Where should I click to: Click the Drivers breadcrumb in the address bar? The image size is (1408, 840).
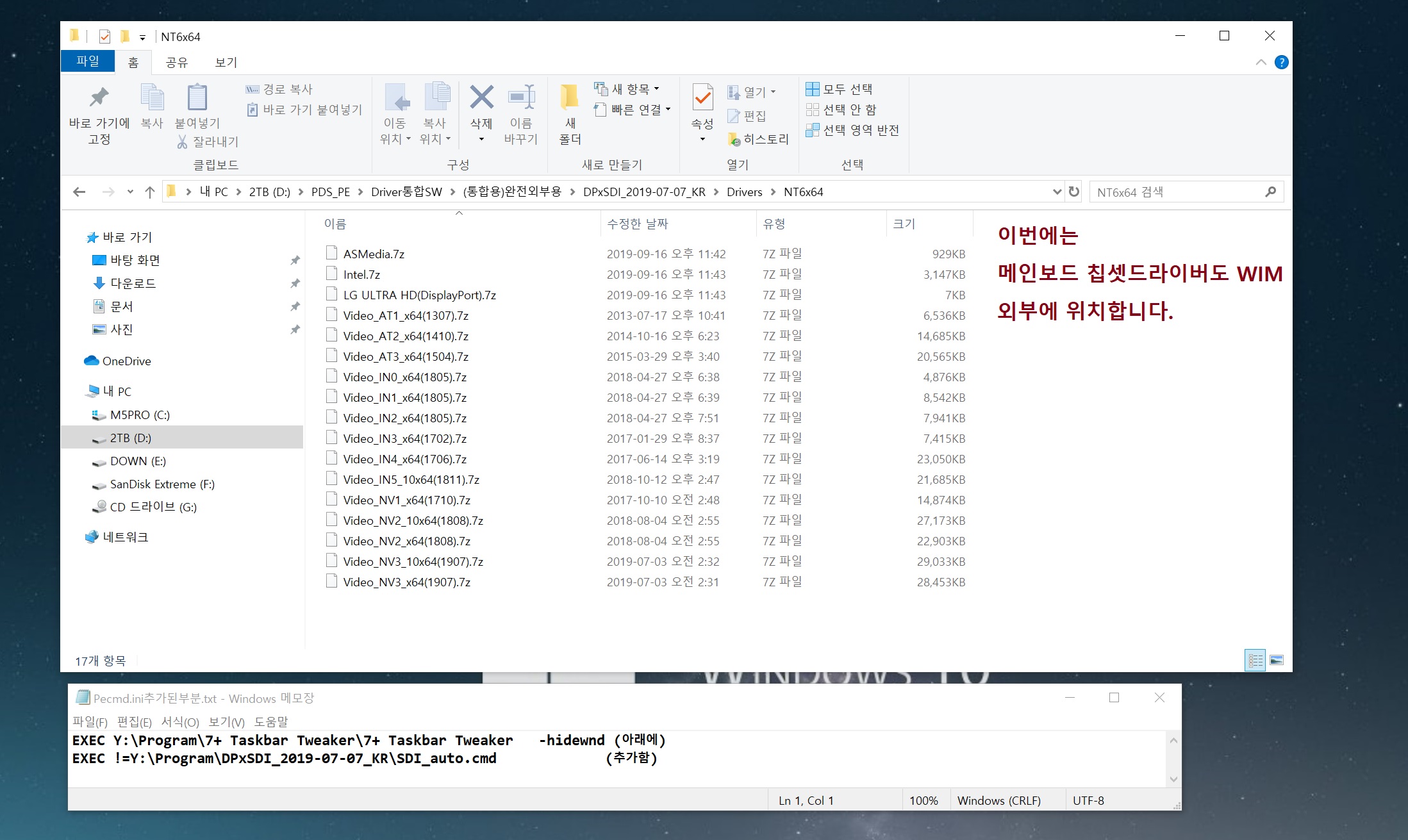744,192
